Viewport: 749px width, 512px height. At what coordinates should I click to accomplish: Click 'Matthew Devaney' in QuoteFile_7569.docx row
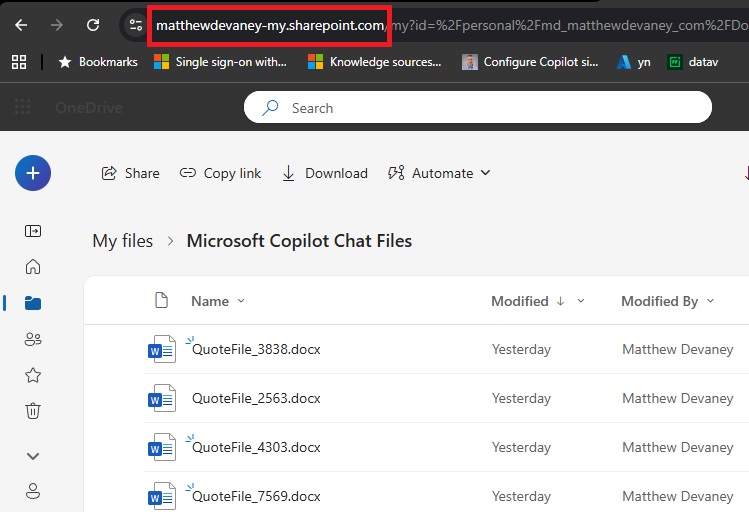click(677, 496)
